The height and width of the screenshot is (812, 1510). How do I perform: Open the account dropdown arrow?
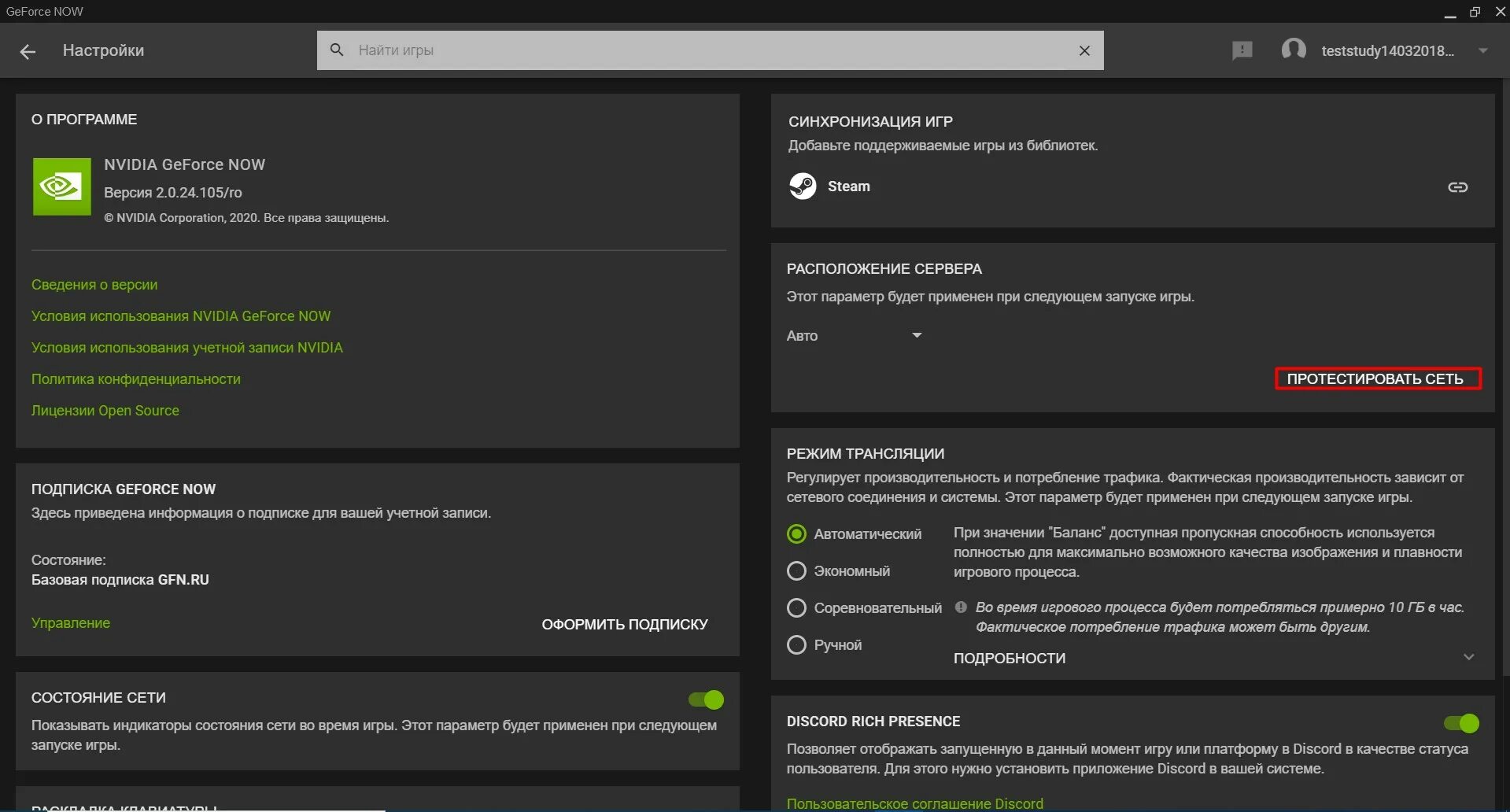point(1482,50)
